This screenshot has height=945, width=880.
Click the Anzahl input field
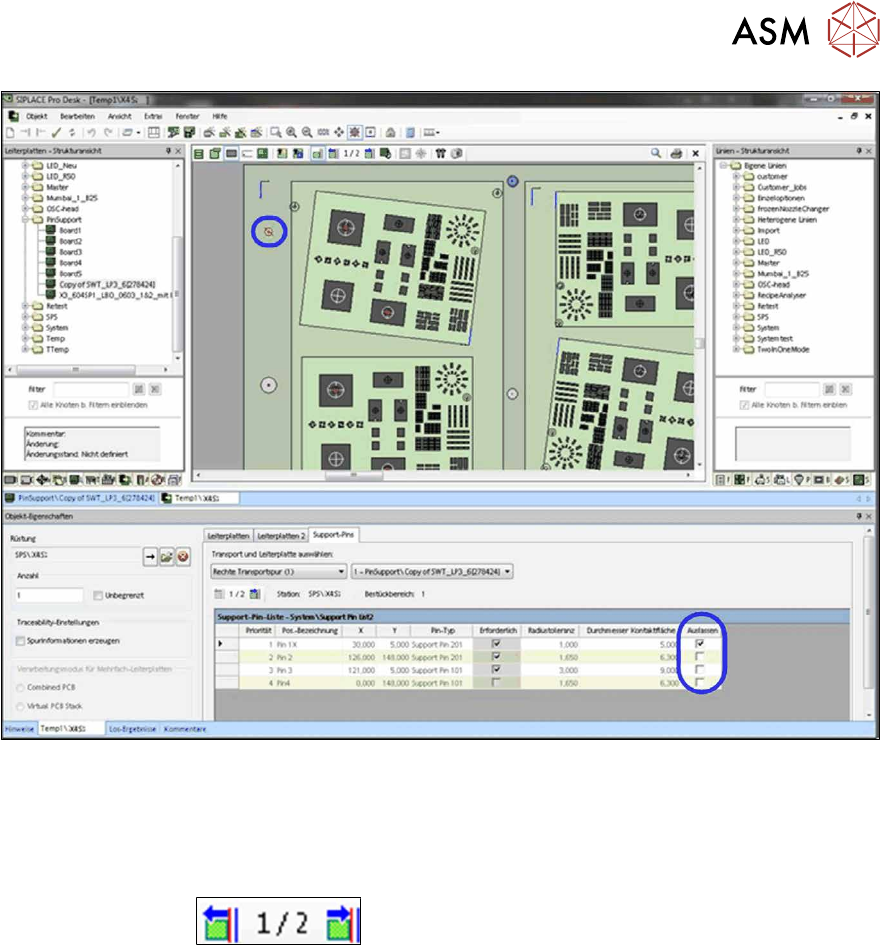click(49, 595)
